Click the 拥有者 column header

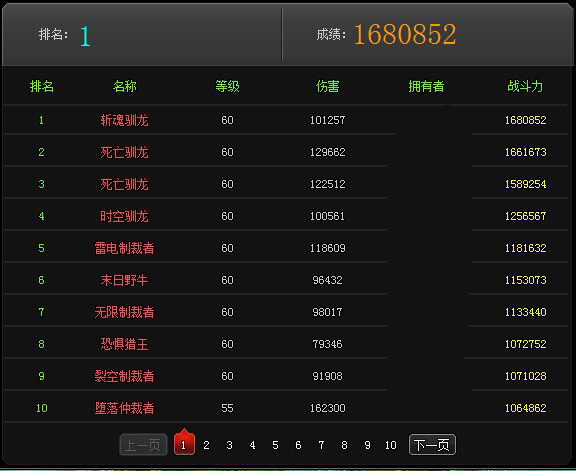[426, 86]
